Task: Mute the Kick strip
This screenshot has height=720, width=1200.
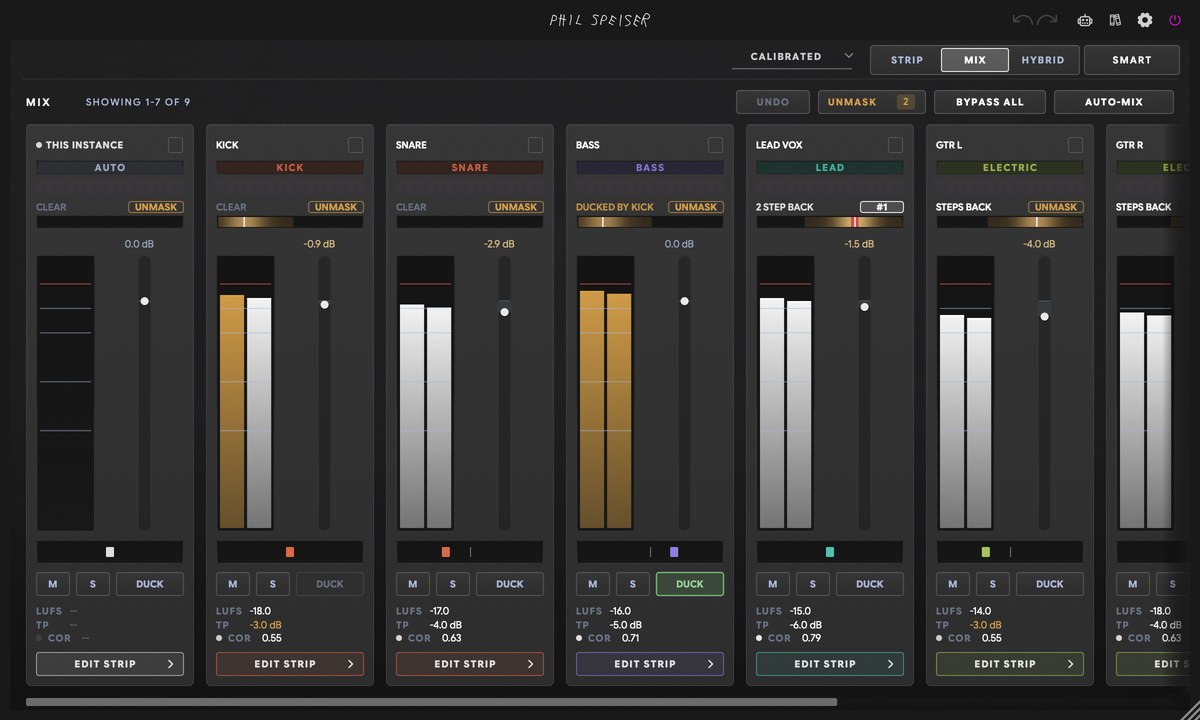Action: point(233,584)
